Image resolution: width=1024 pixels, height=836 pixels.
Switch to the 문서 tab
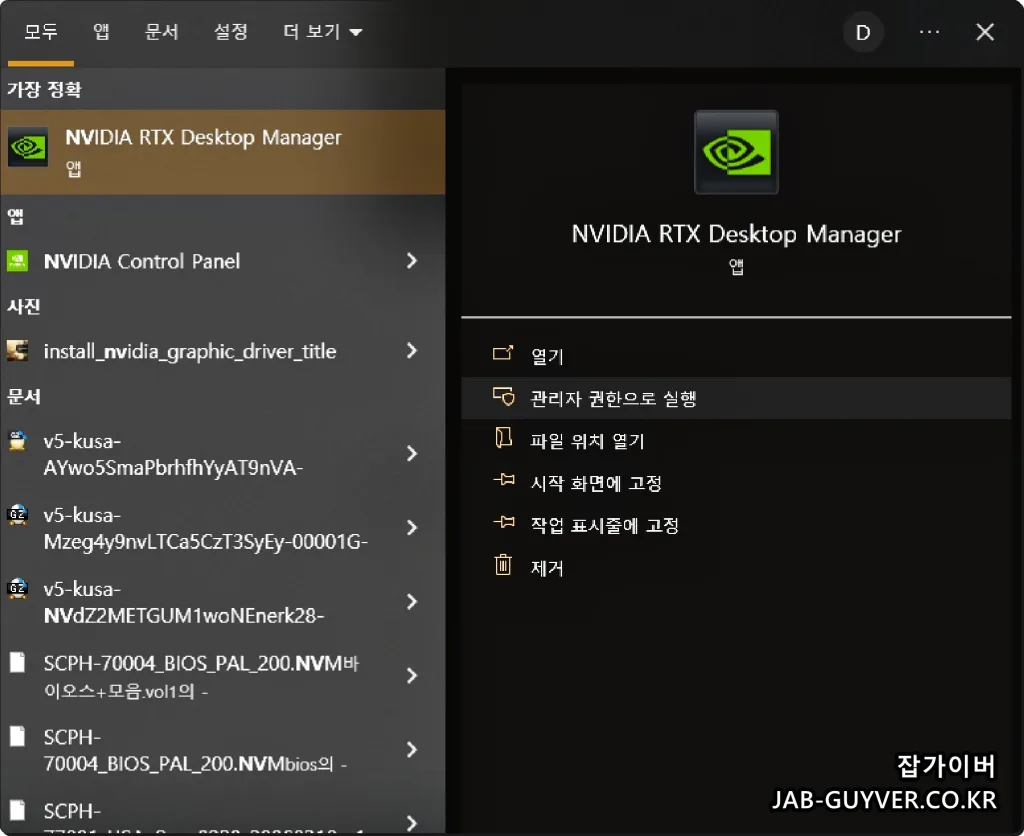click(162, 31)
